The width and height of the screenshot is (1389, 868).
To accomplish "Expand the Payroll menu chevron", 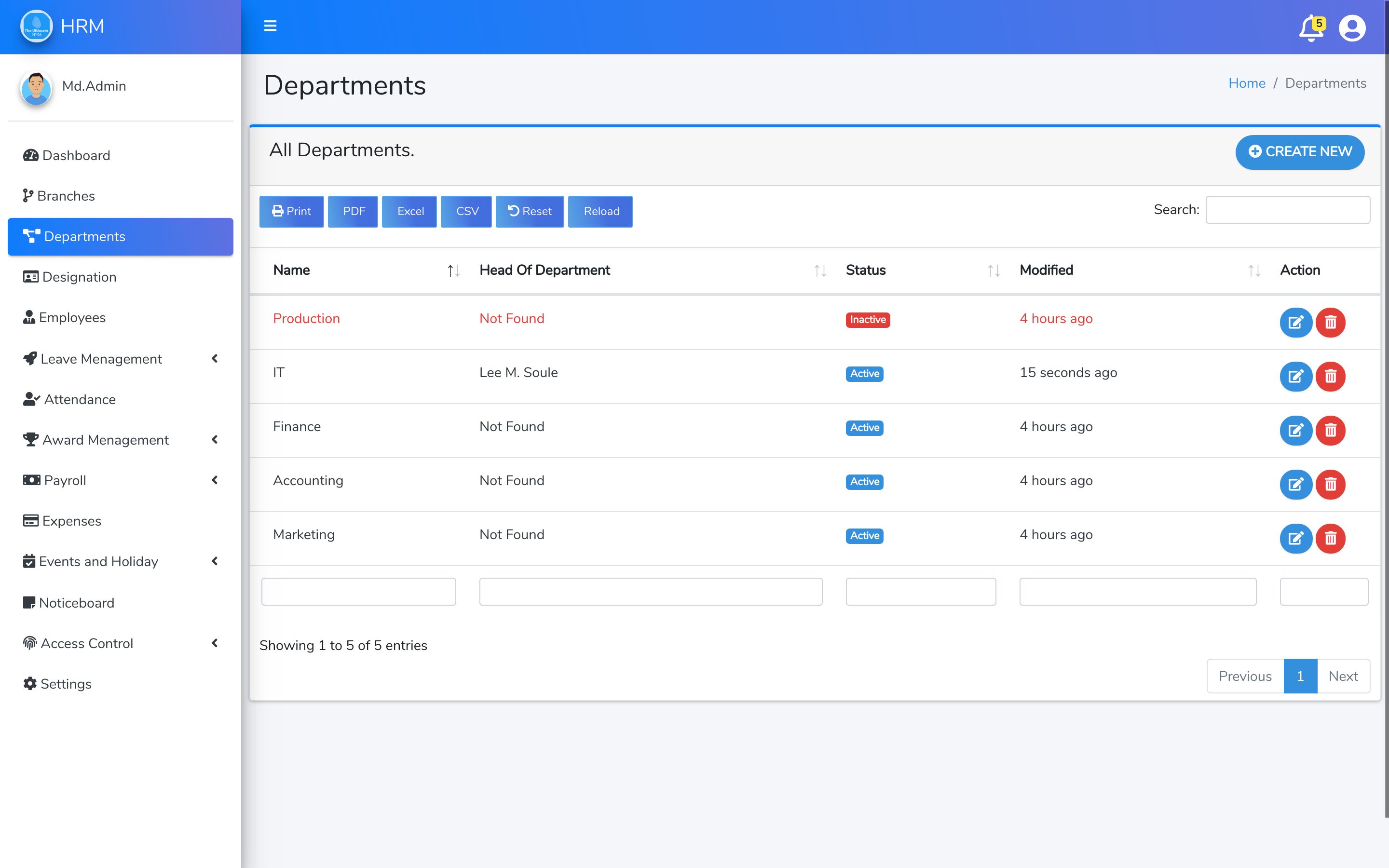I will click(x=215, y=480).
